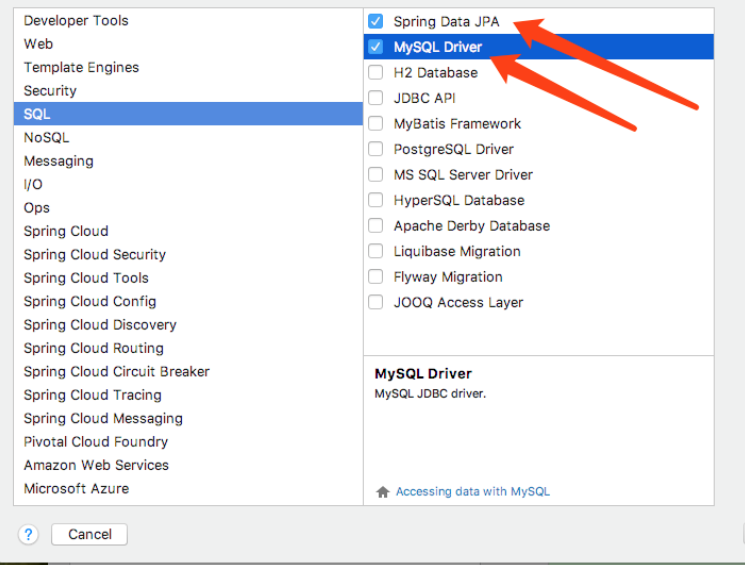Screen dimensions: 745x565
Task: Click the Cancel button
Action: click(89, 535)
